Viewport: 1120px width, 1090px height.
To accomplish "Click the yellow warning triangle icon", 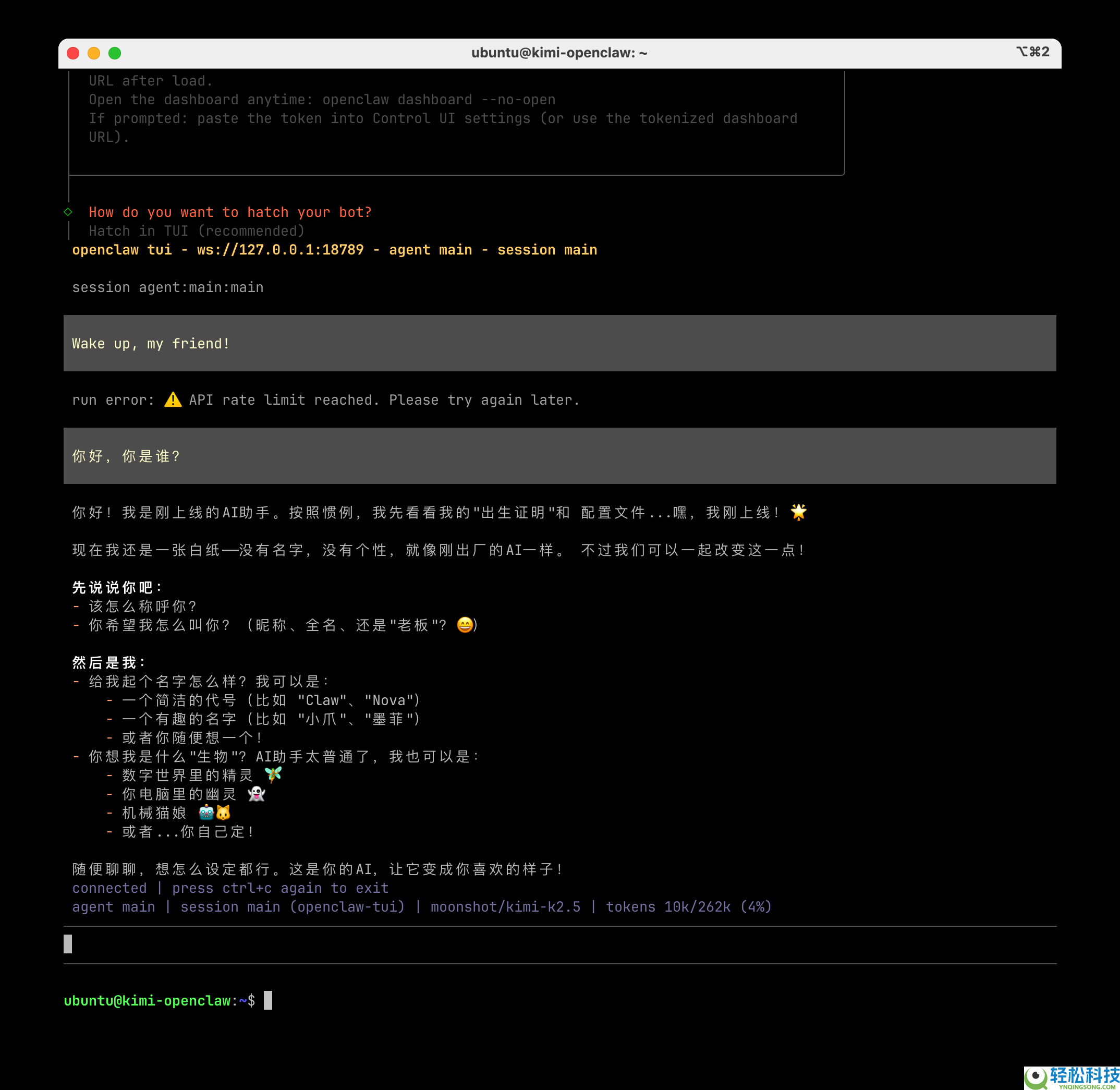I will pyautogui.click(x=173, y=399).
